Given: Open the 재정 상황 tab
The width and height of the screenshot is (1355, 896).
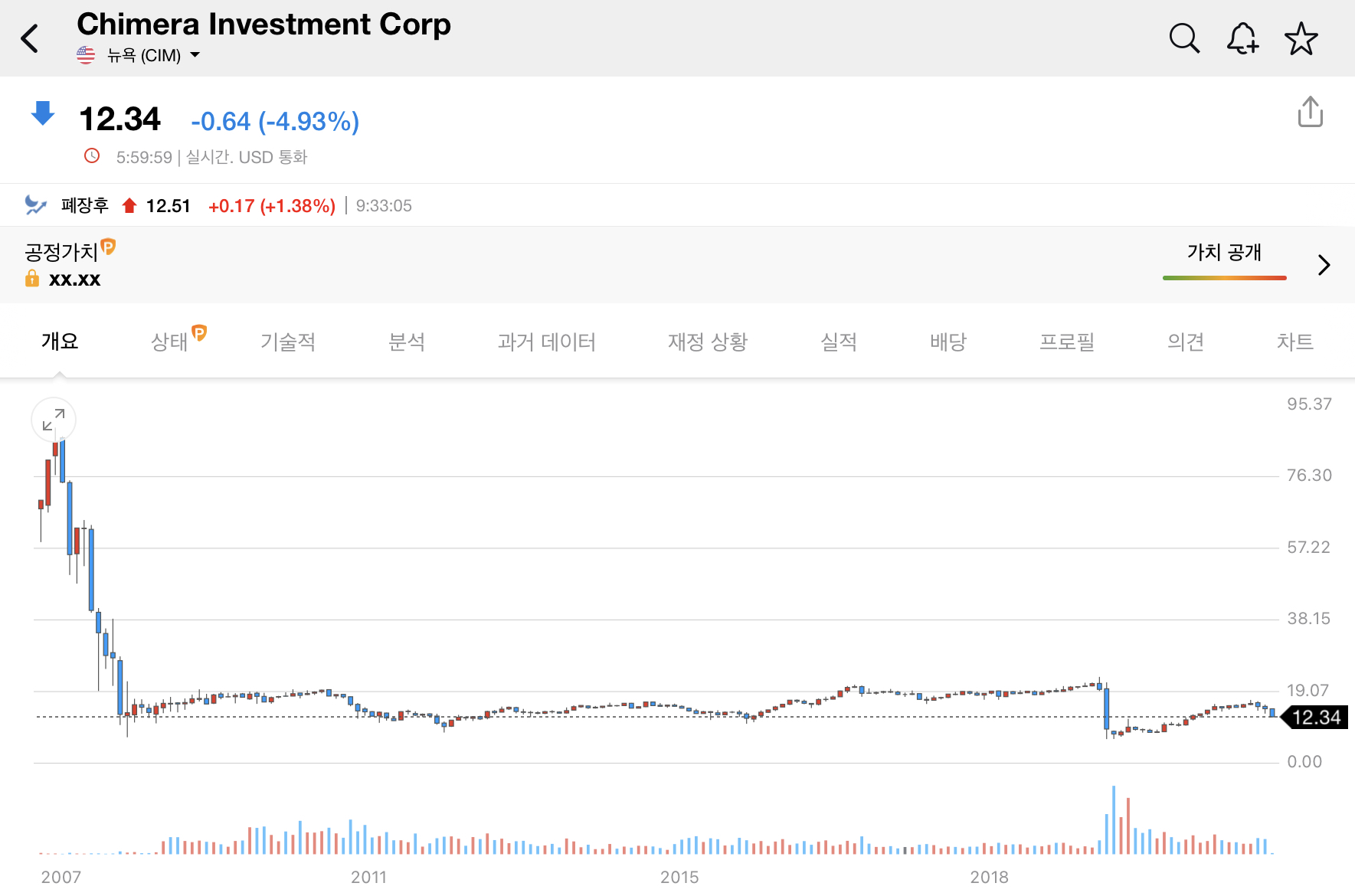Looking at the screenshot, I should (708, 342).
